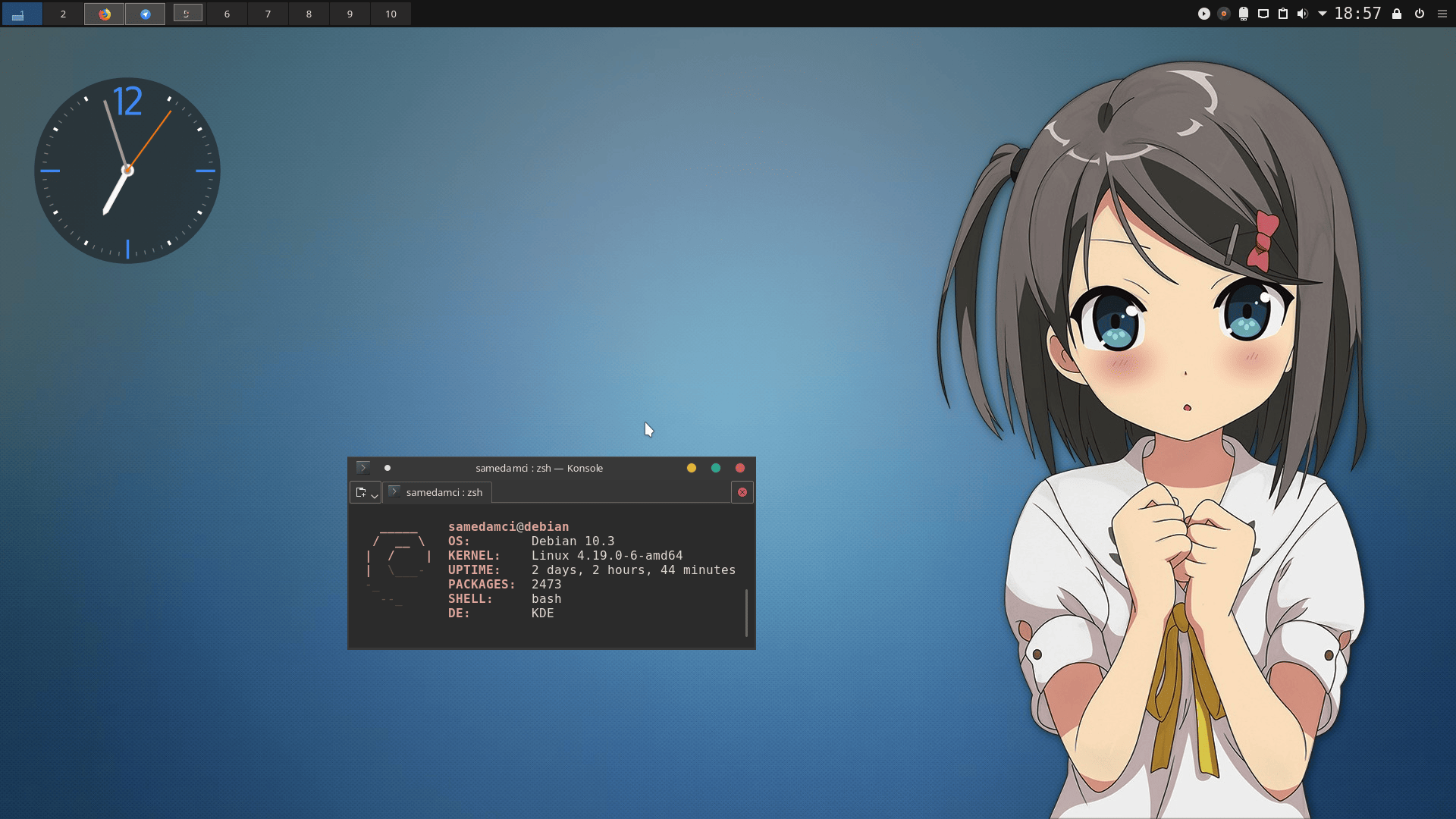This screenshot has height=819, width=1456.
Task: Open clipboard manager in system tray
Action: coord(1283,14)
